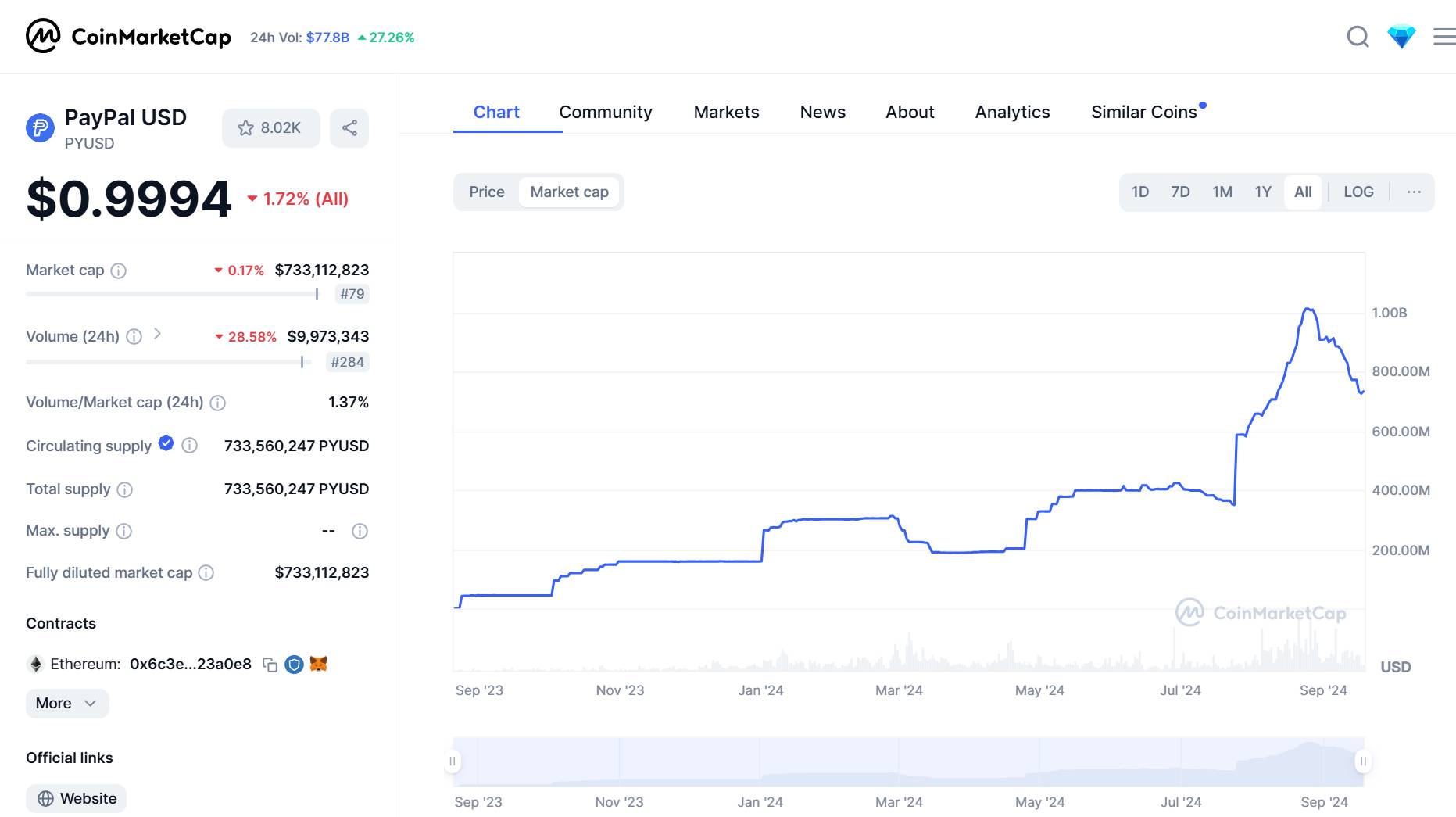This screenshot has width=1456, height=817.
Task: Open the Analytics tab
Action: tap(1012, 112)
